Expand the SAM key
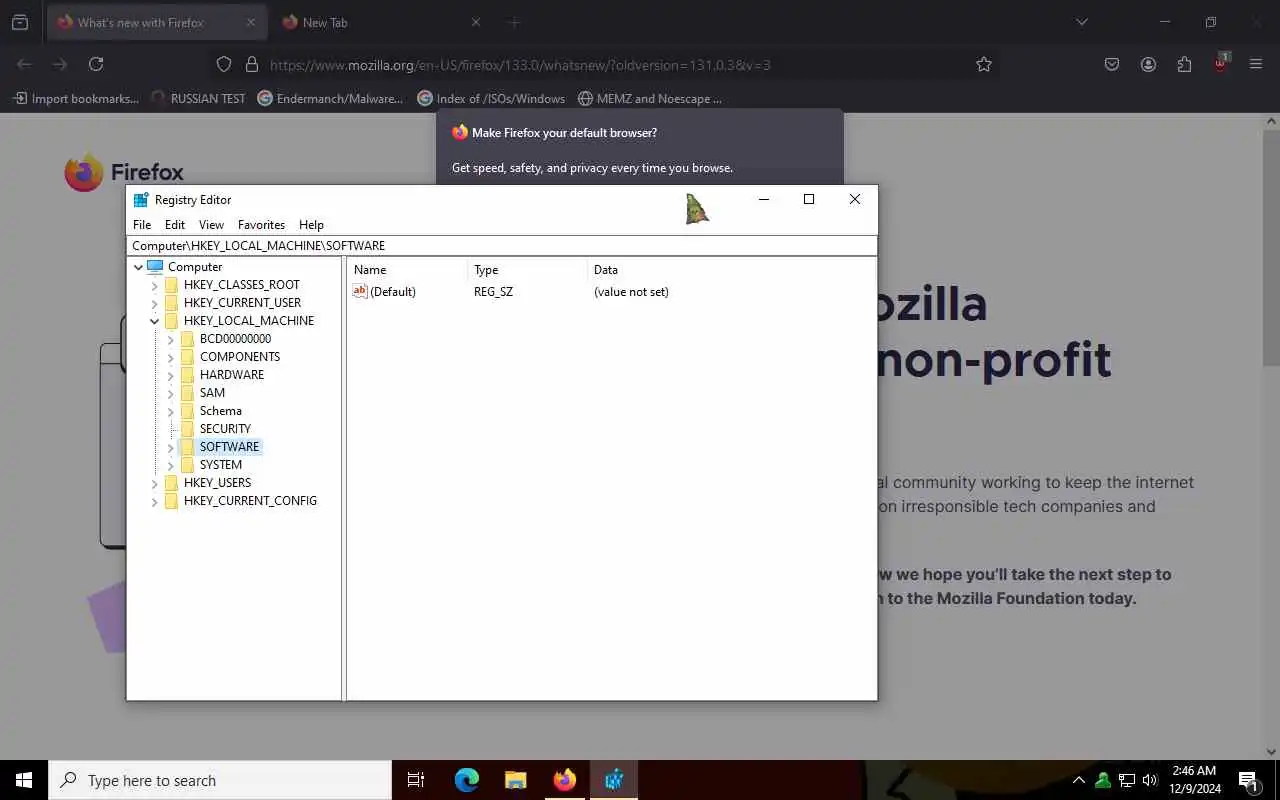1280x800 pixels. tap(170, 393)
